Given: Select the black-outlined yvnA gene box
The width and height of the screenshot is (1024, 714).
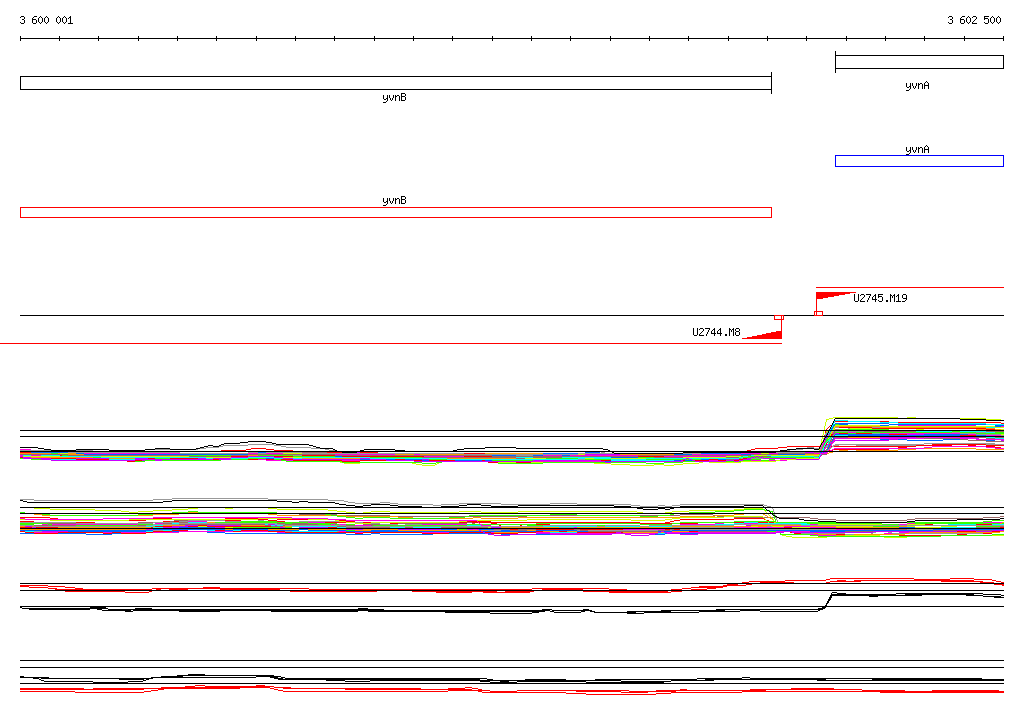Looking at the screenshot, I should pyautogui.click(x=918, y=62).
